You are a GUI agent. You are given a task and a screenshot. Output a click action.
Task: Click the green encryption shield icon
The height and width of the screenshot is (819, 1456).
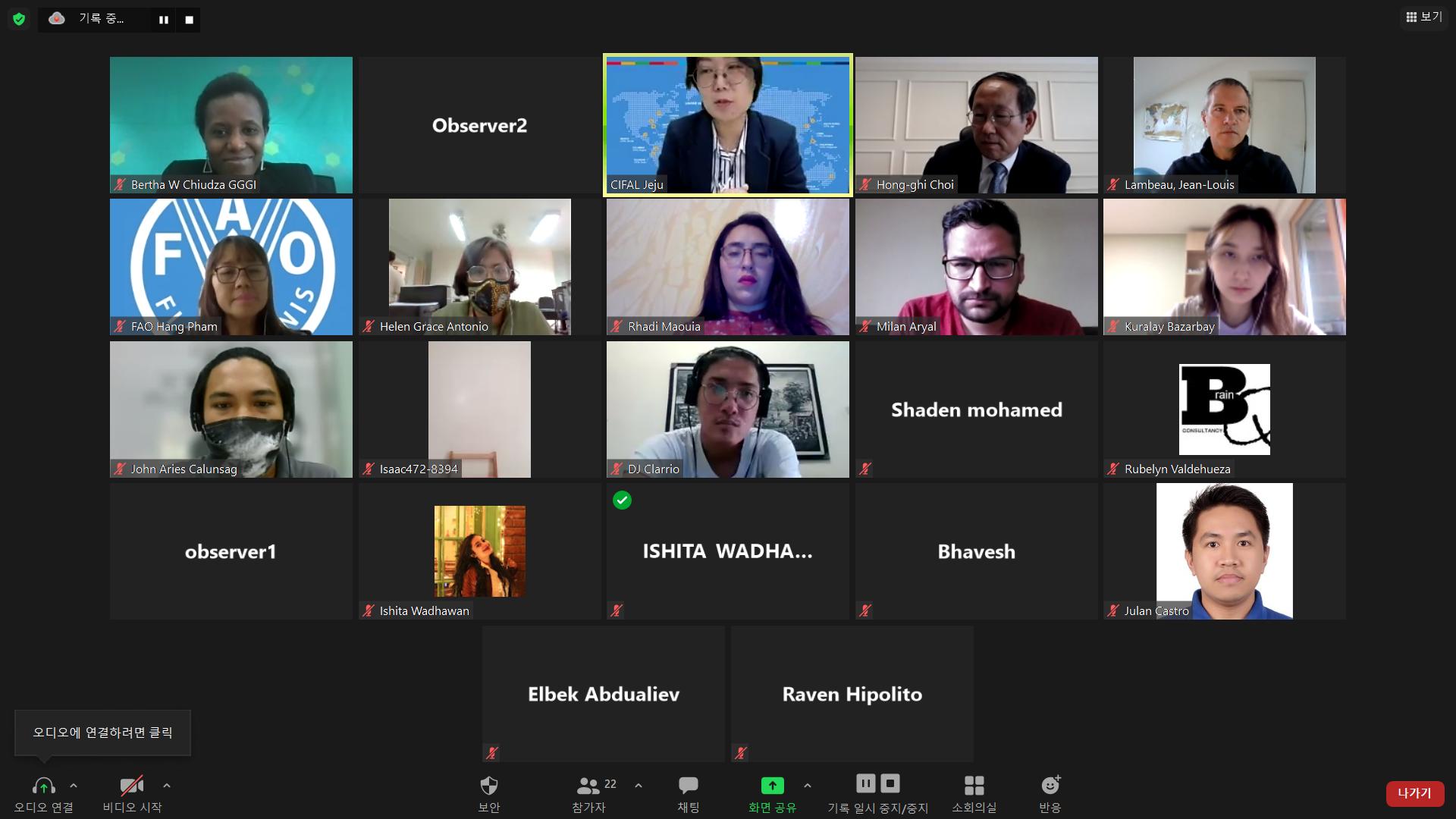click(x=19, y=19)
